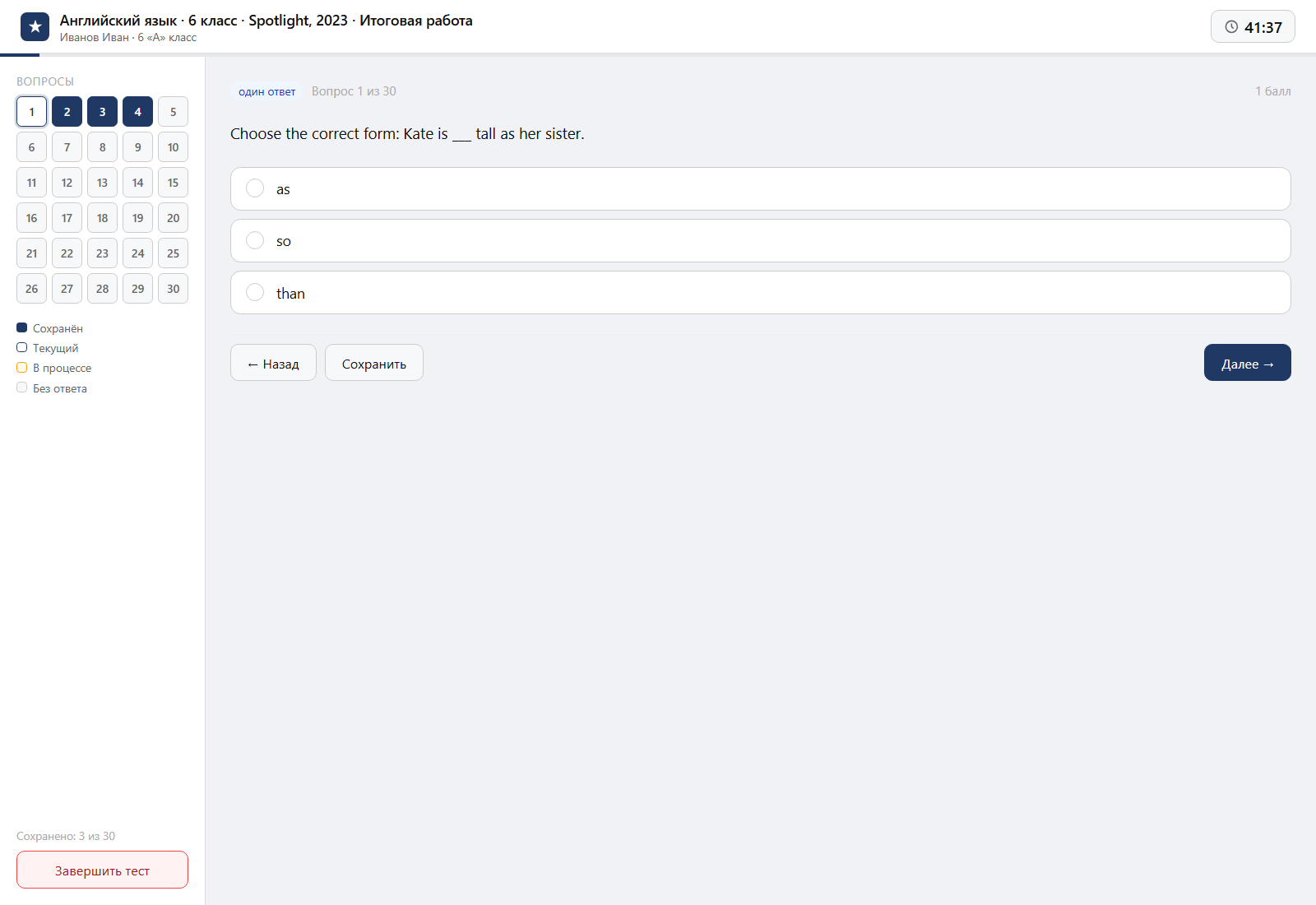The width and height of the screenshot is (1316, 905).
Task: Jump to question 26
Action: pyautogui.click(x=31, y=289)
